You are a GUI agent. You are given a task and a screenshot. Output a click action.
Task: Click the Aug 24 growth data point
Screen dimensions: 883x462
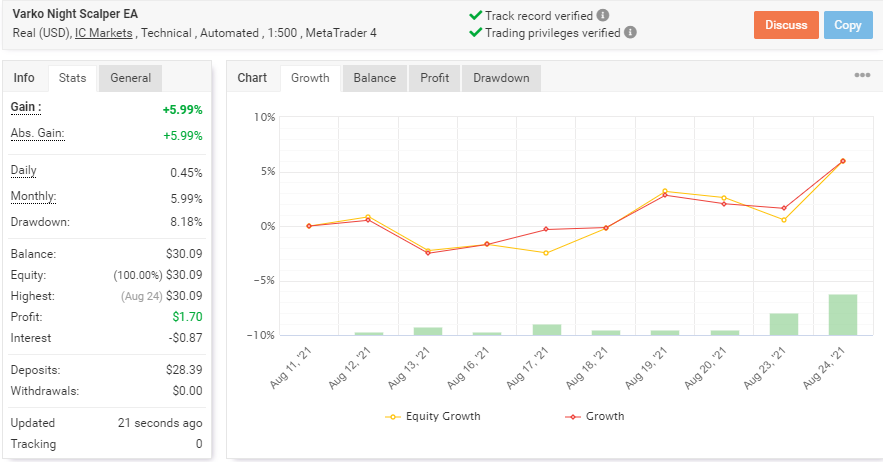842,161
